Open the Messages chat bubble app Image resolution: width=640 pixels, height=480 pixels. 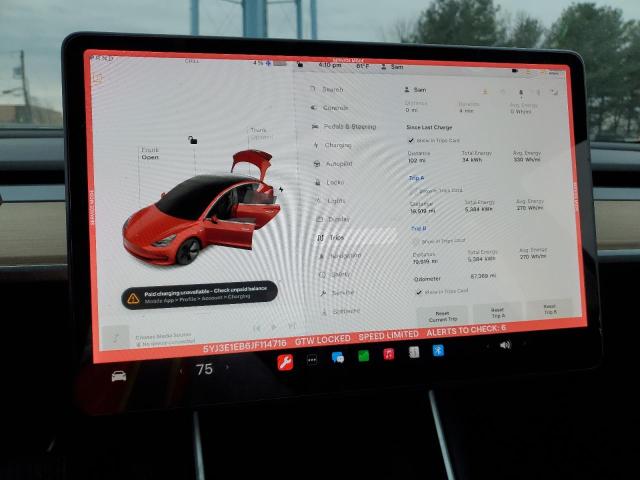pyautogui.click(x=338, y=358)
